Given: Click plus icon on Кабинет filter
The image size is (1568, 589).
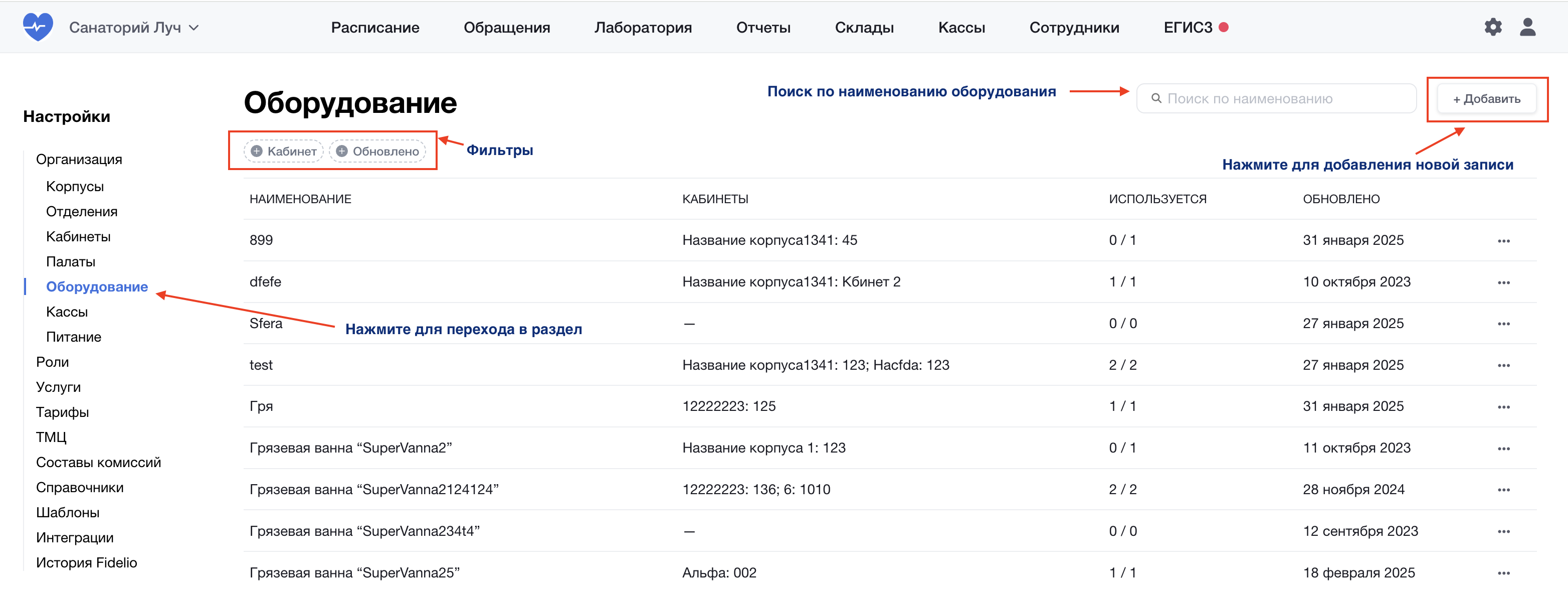Looking at the screenshot, I should click(257, 151).
